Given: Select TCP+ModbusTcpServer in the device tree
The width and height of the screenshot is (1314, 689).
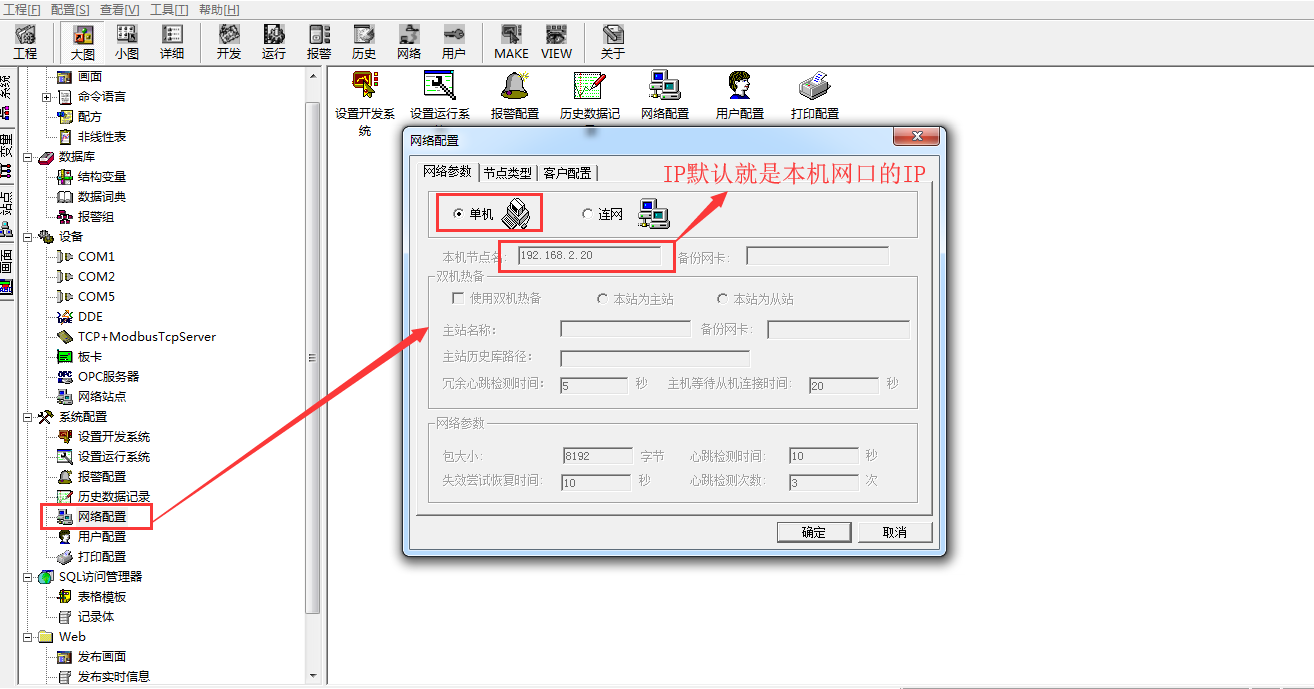Looking at the screenshot, I should 146,337.
